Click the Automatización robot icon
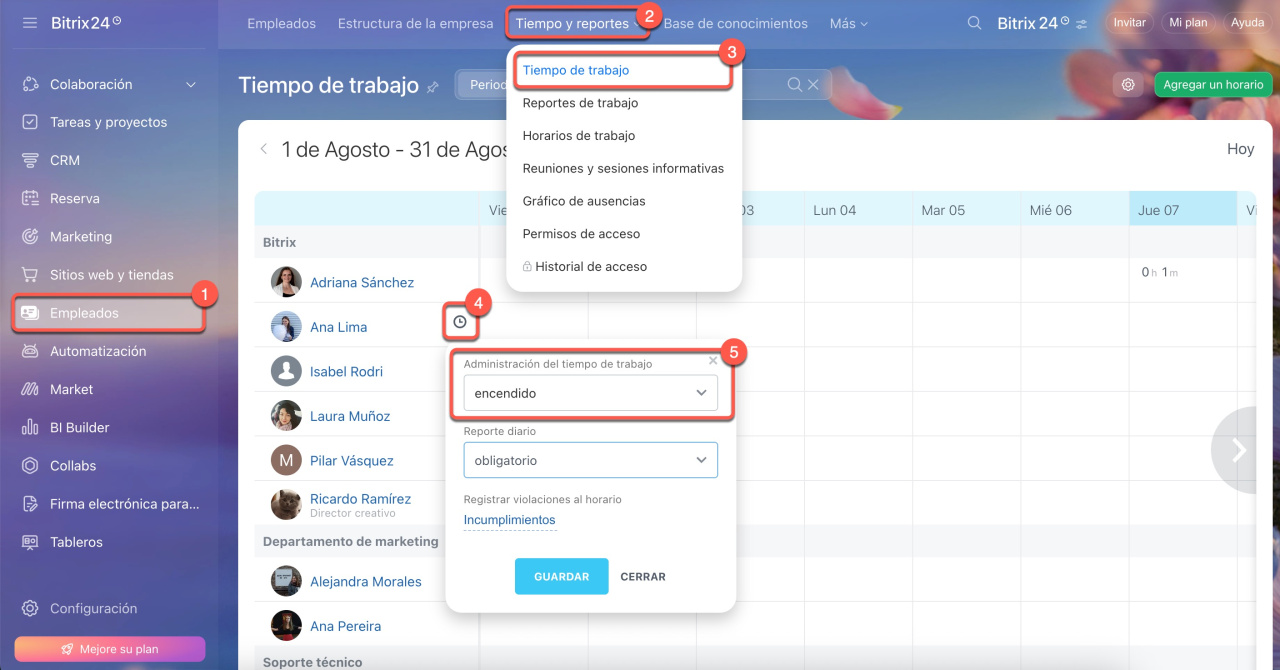1280x670 pixels. pos(30,351)
